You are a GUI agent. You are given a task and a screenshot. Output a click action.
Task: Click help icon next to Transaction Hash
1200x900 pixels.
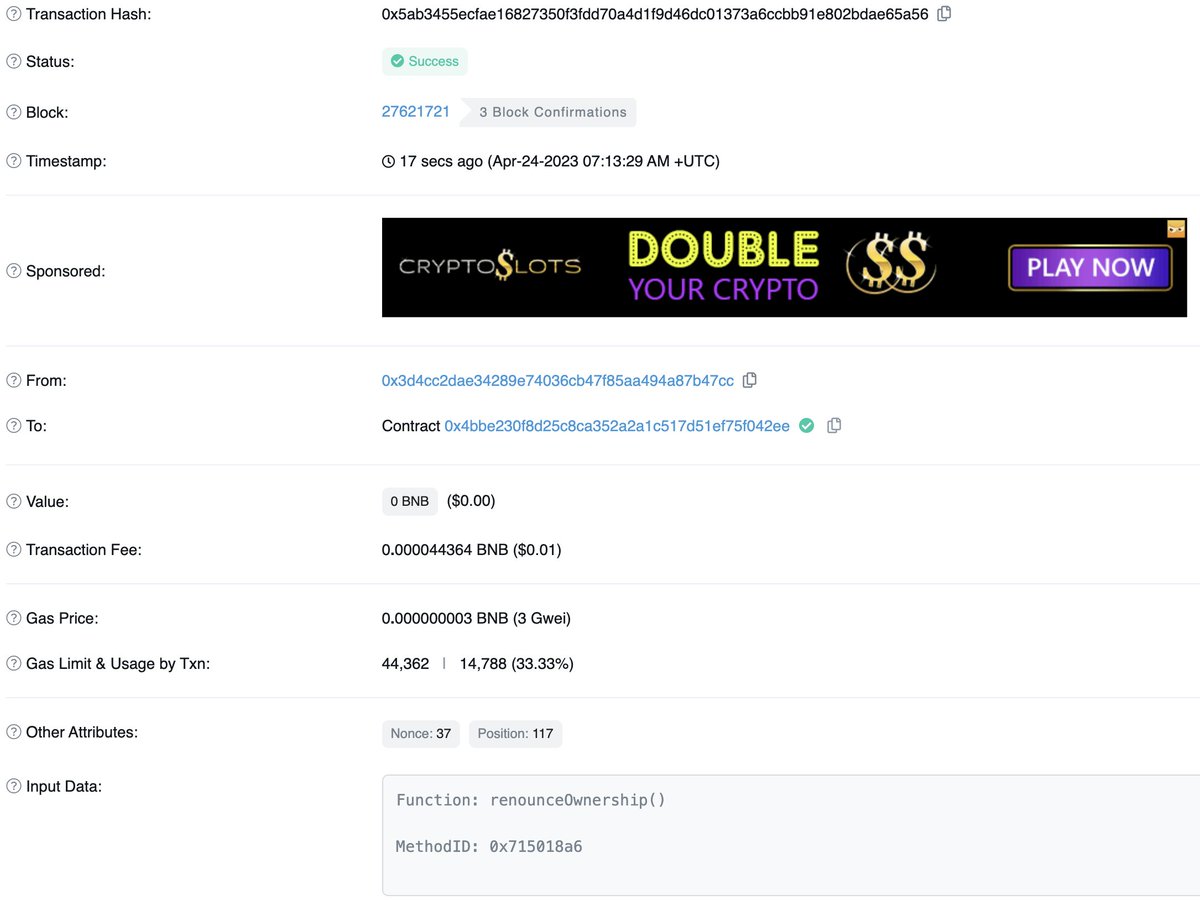(14, 14)
